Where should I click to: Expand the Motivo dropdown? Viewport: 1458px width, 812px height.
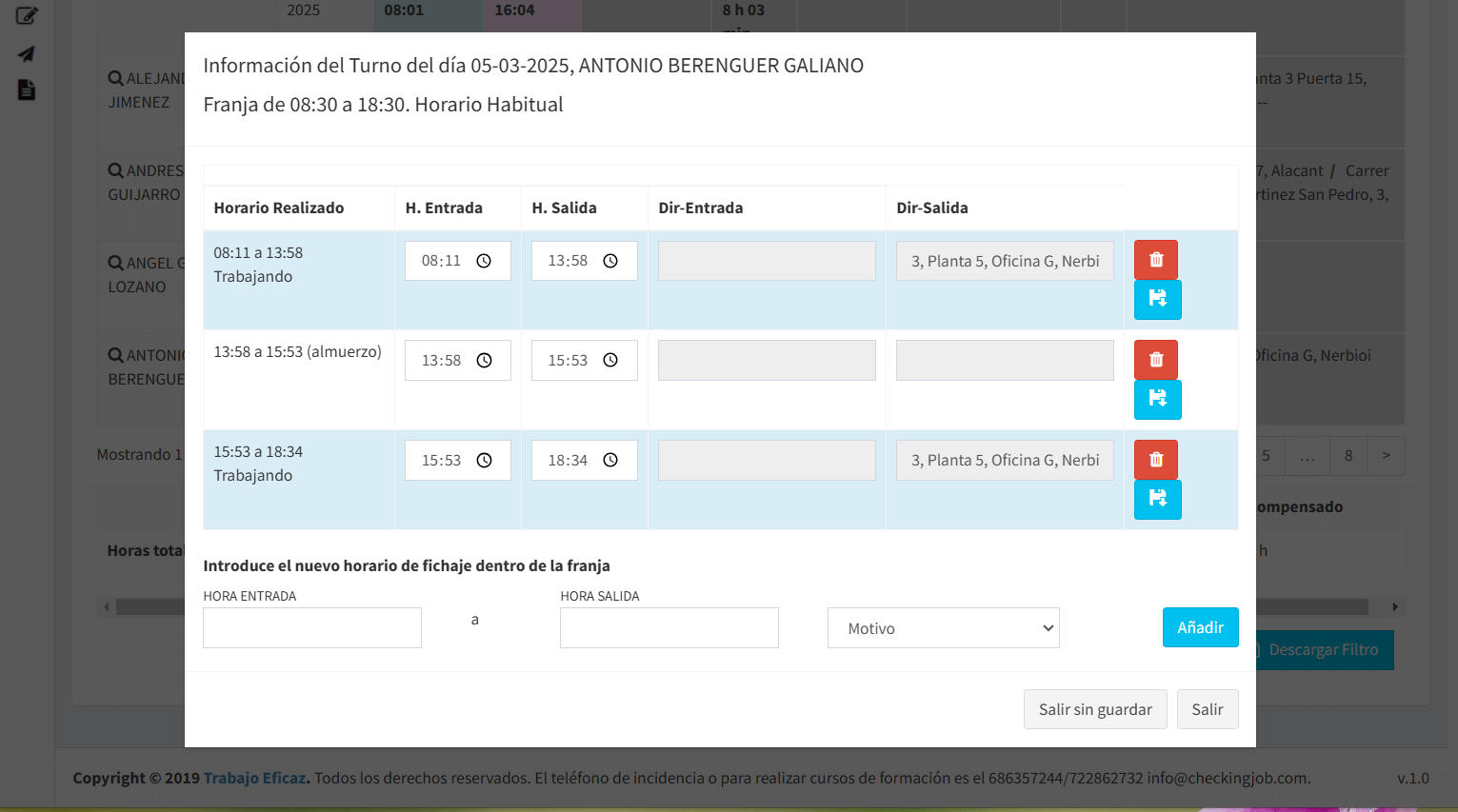pos(943,628)
